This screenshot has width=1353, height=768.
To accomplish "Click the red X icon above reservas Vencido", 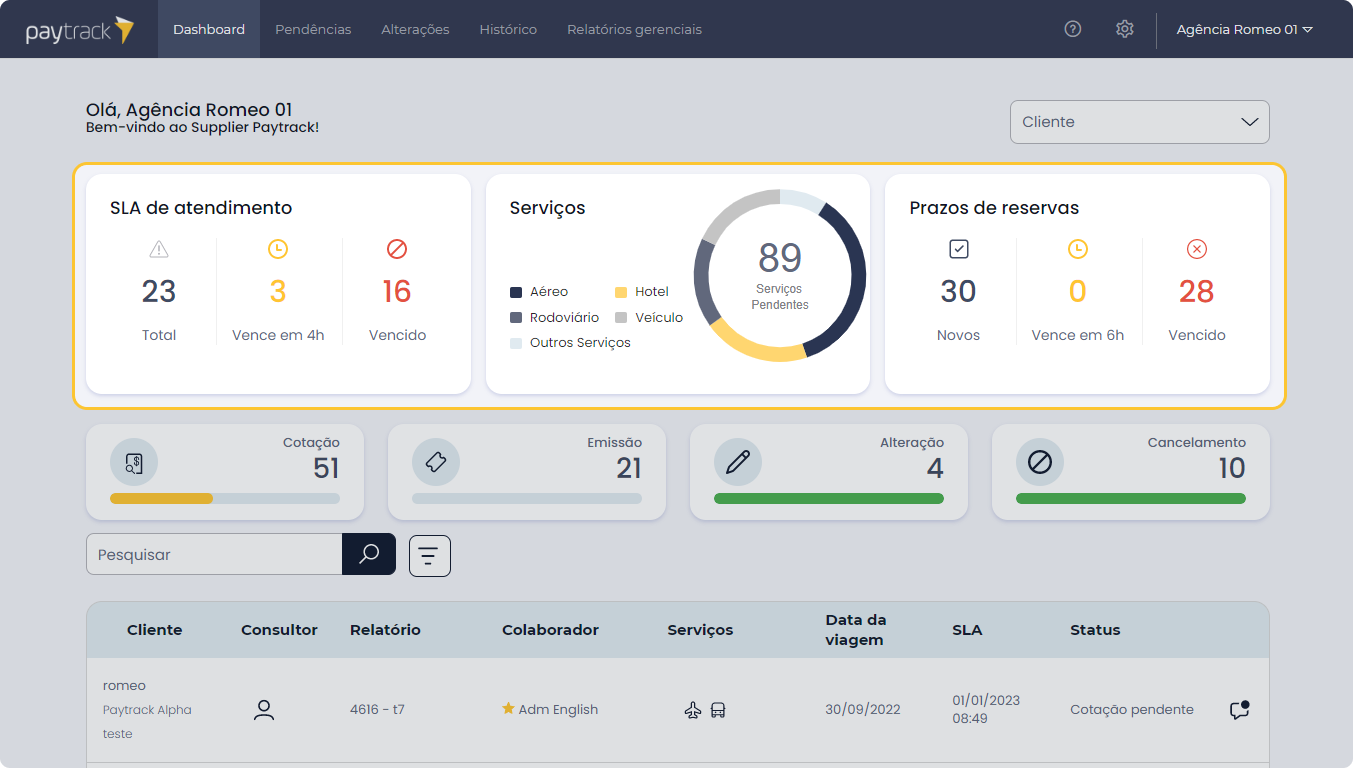I will tap(1197, 249).
